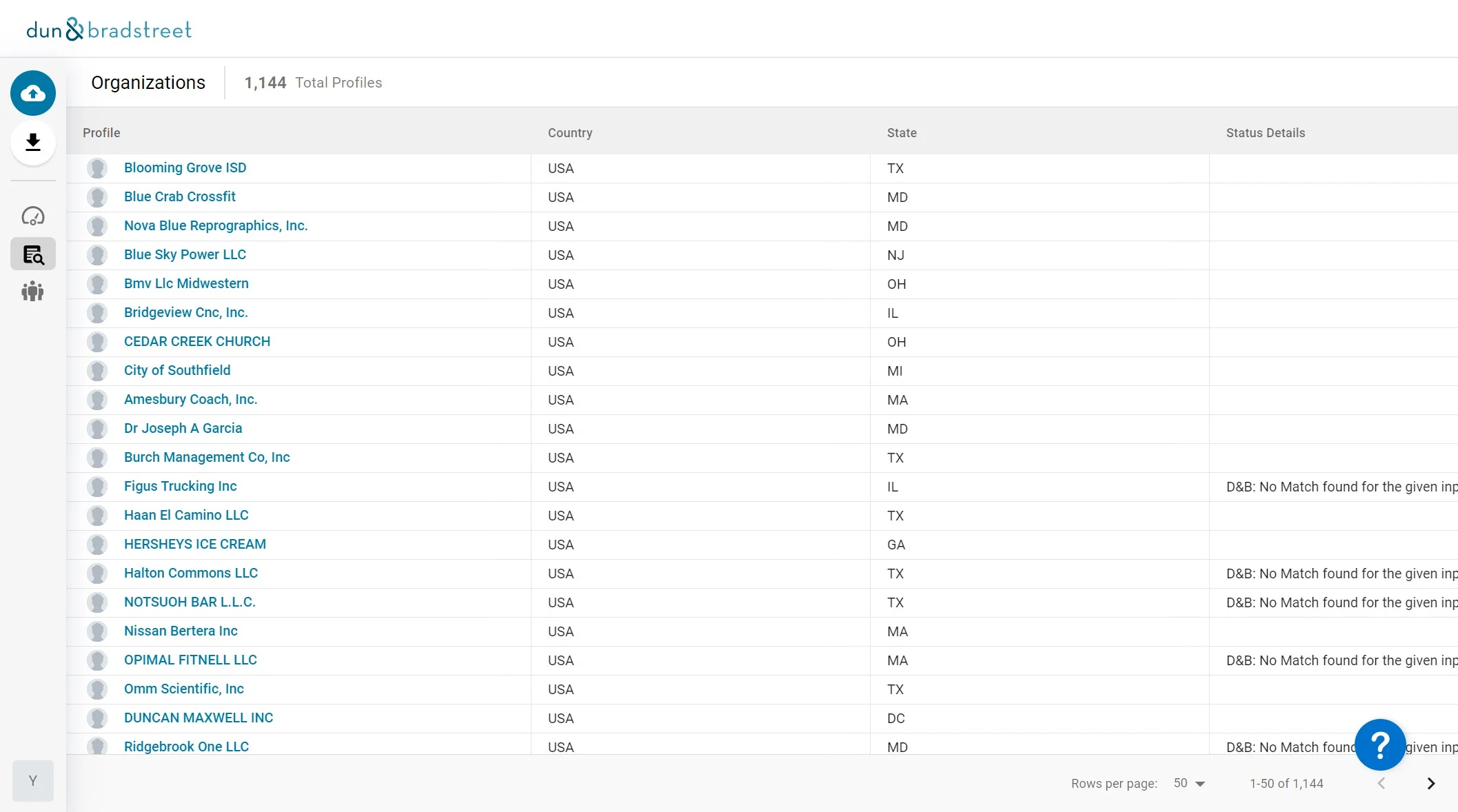Open Blue Sky Power LLC profile

pos(185,255)
